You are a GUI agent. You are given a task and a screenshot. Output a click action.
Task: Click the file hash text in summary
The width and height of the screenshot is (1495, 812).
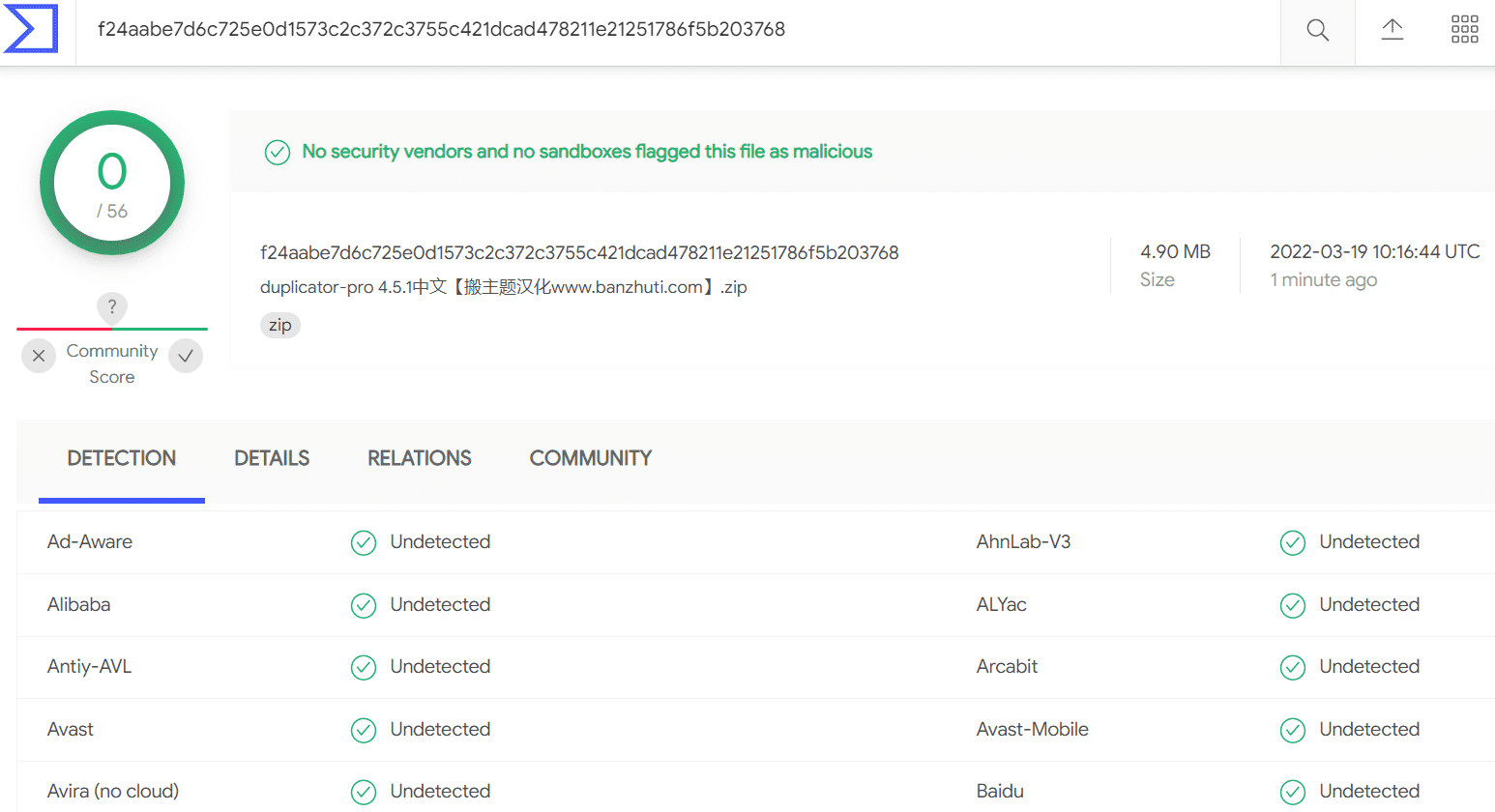[579, 252]
